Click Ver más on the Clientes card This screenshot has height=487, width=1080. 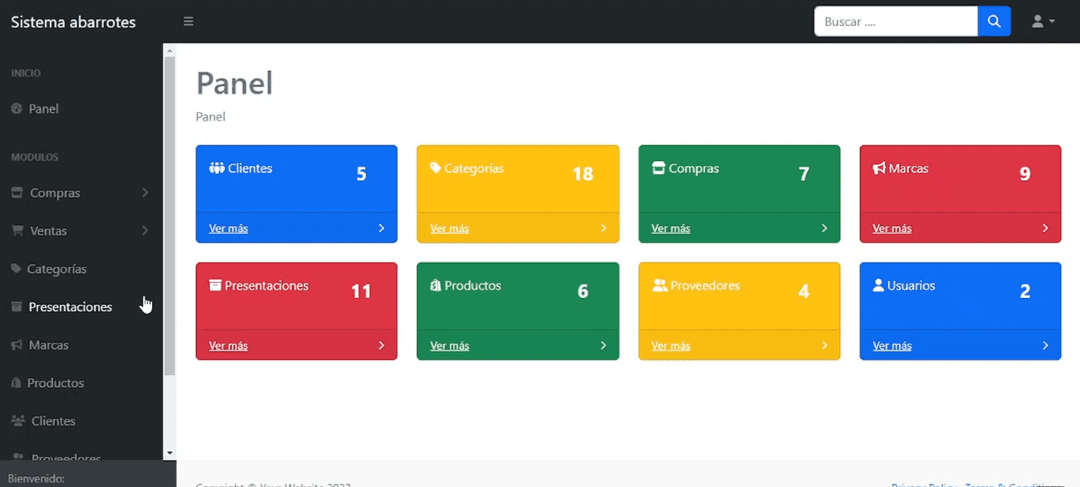tap(228, 228)
